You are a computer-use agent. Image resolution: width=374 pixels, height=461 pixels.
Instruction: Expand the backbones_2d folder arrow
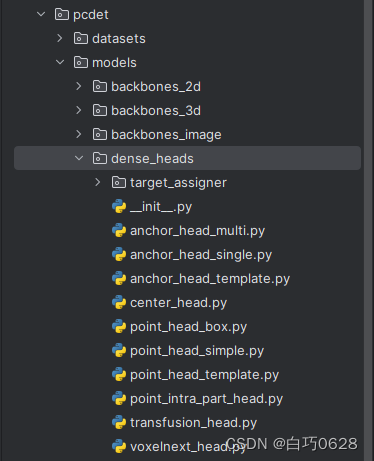point(79,86)
